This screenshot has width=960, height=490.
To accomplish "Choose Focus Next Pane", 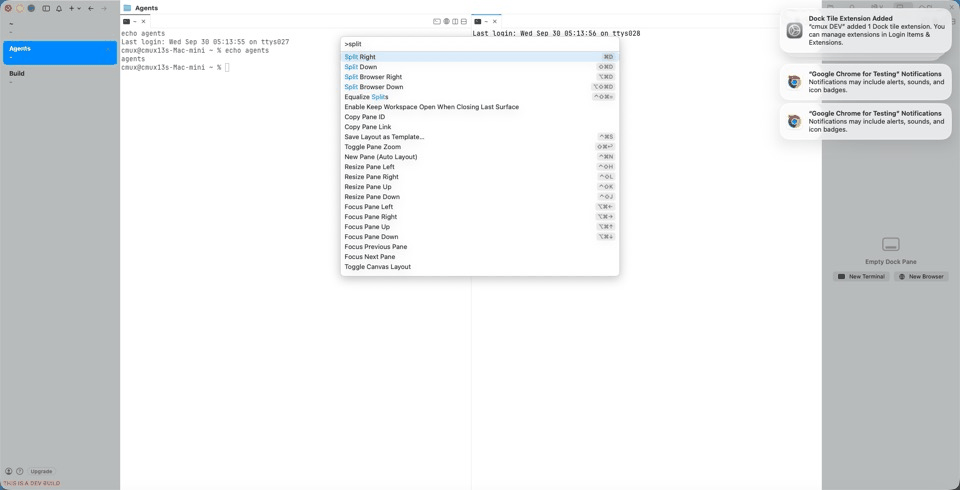I will point(479,257).
